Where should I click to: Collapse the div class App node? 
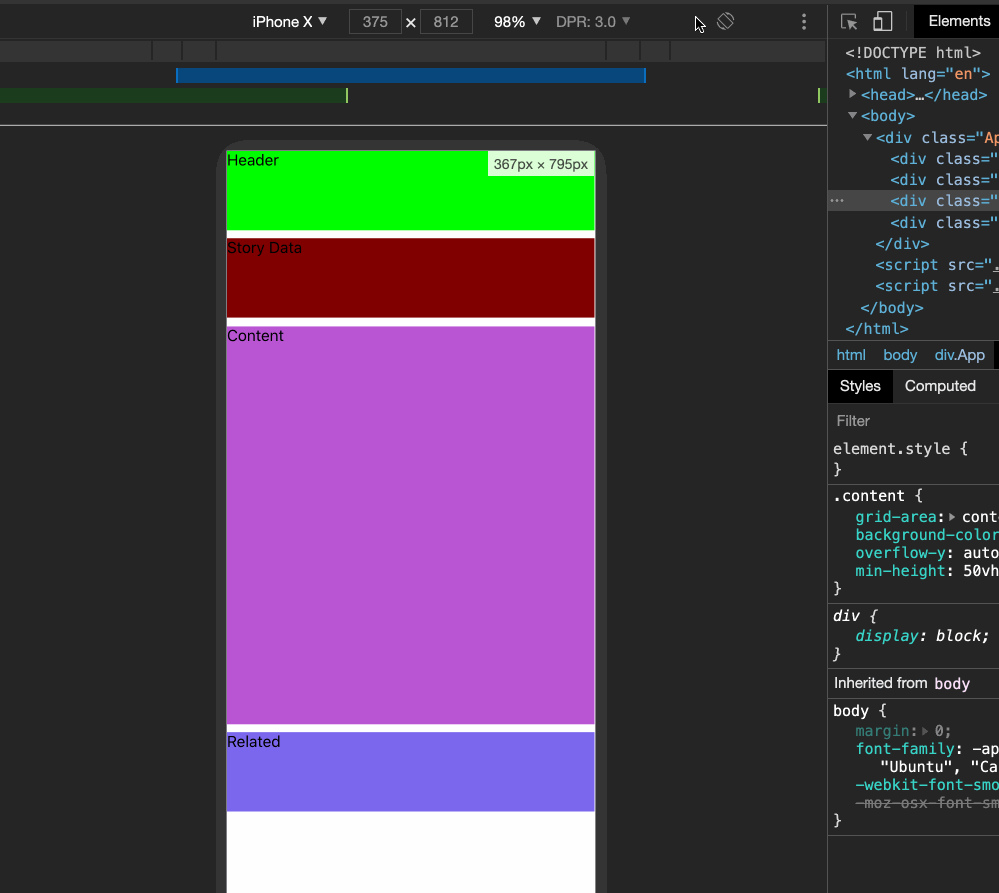(x=867, y=137)
